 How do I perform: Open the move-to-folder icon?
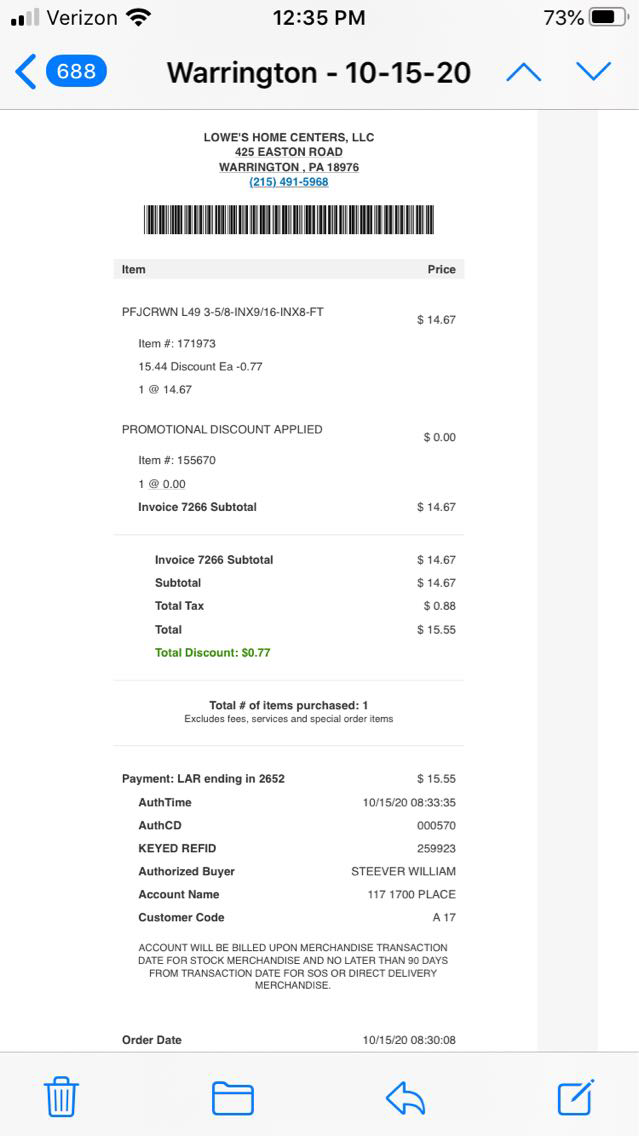233,1098
